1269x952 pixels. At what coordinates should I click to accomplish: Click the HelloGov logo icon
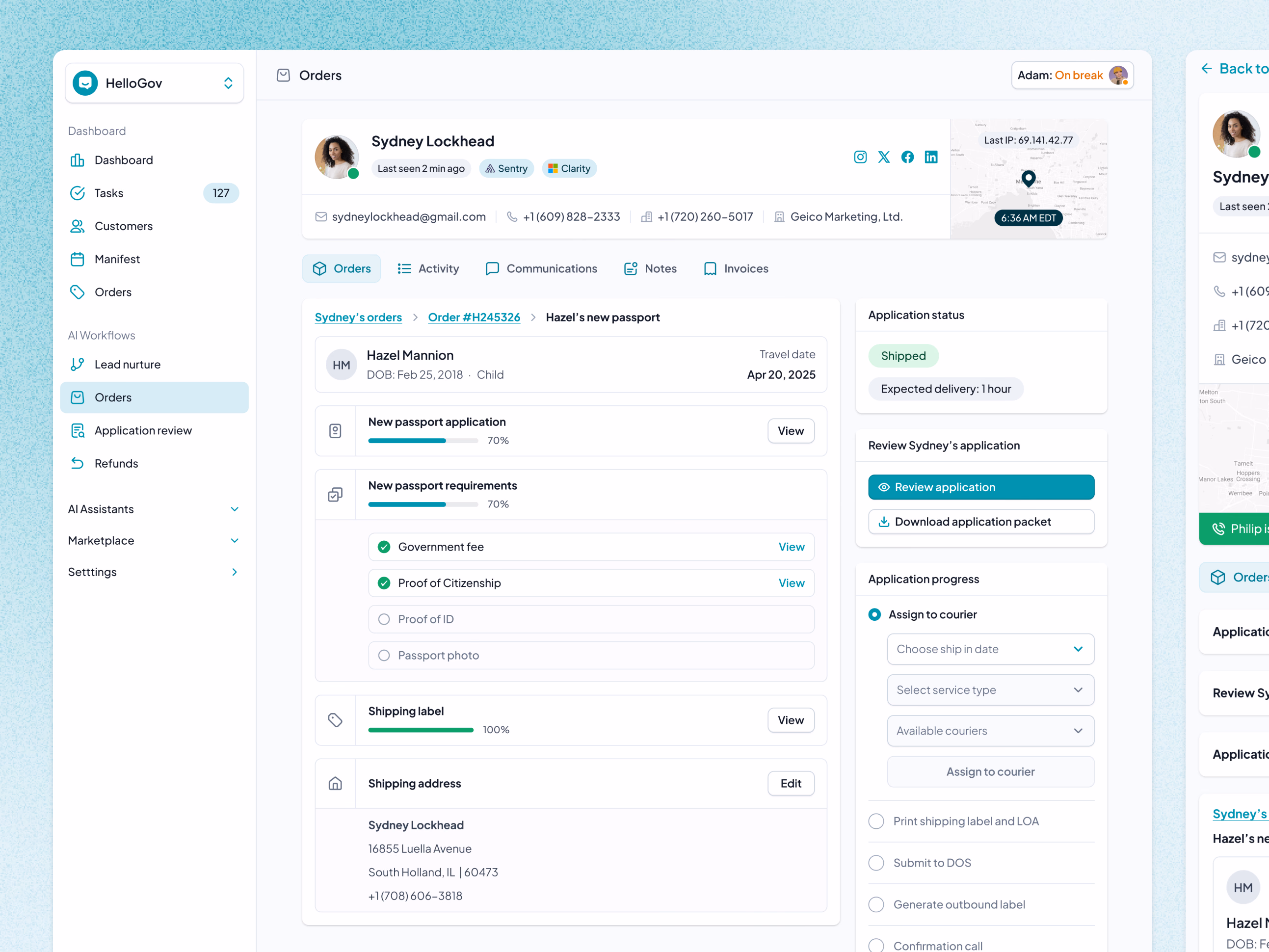85,83
